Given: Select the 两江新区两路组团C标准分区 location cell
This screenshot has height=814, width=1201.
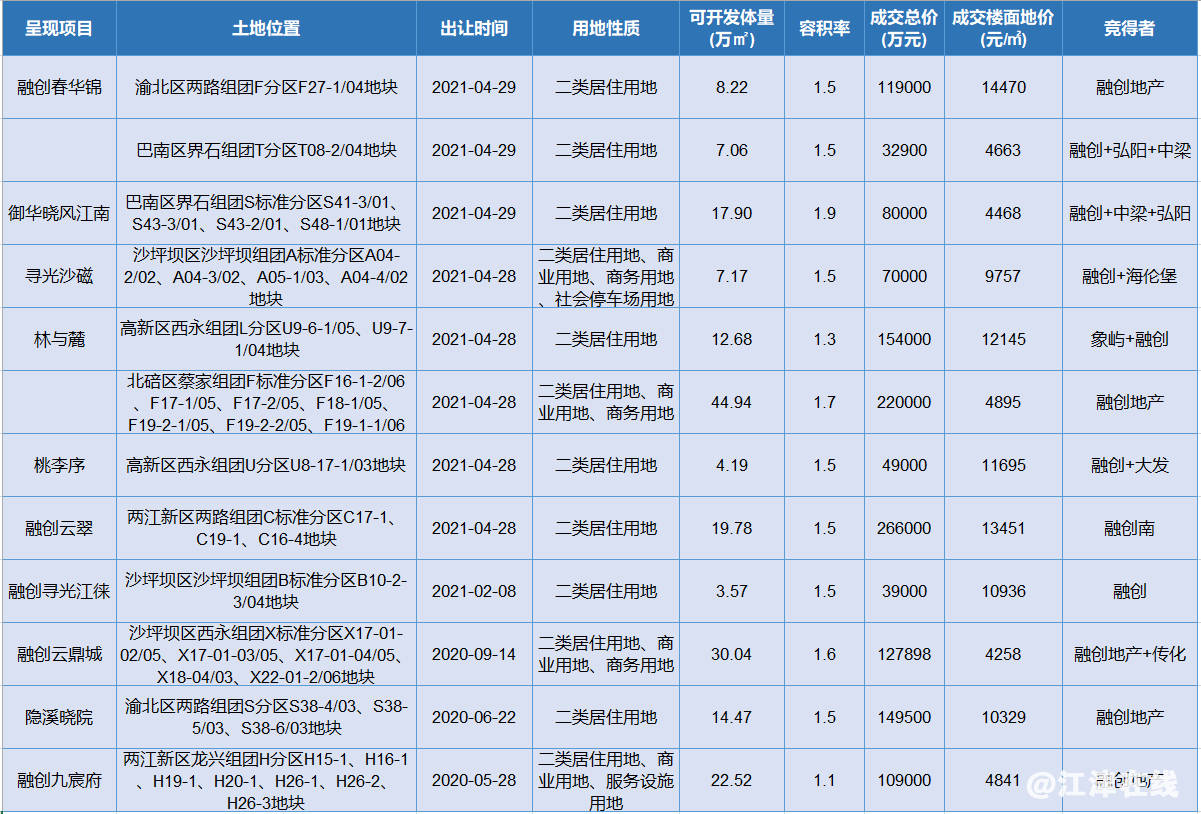Looking at the screenshot, I should tap(266, 528).
